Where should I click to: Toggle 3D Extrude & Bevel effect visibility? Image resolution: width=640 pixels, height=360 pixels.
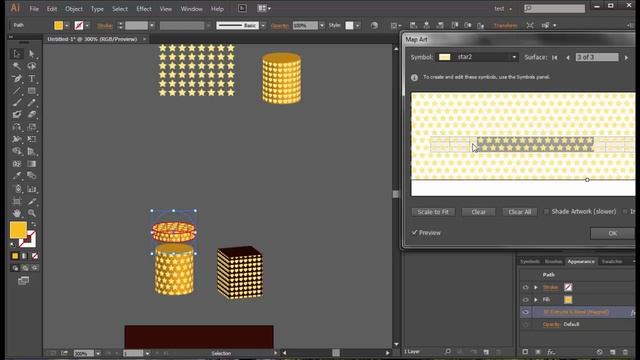point(526,312)
